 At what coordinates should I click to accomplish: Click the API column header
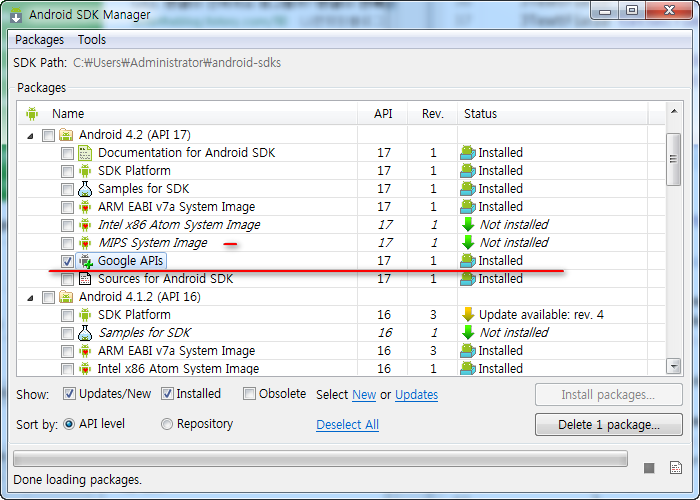tap(383, 114)
